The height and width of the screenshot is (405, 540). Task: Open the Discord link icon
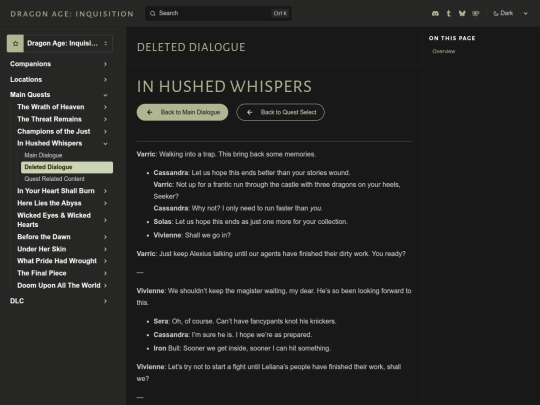(435, 13)
